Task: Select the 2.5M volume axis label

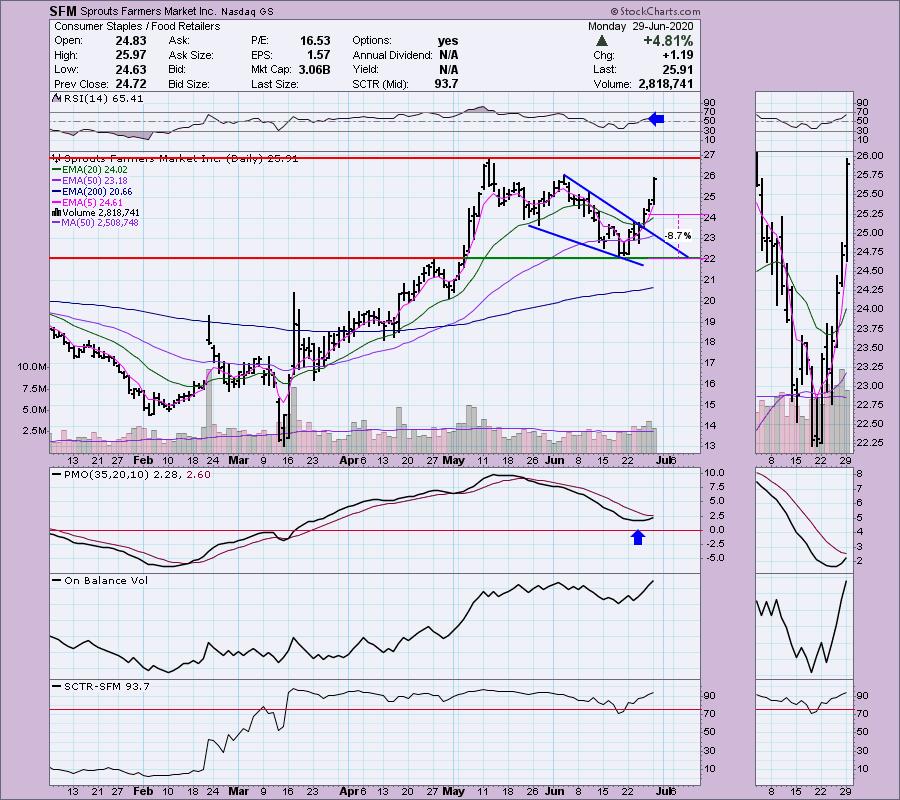Action: 35,430
